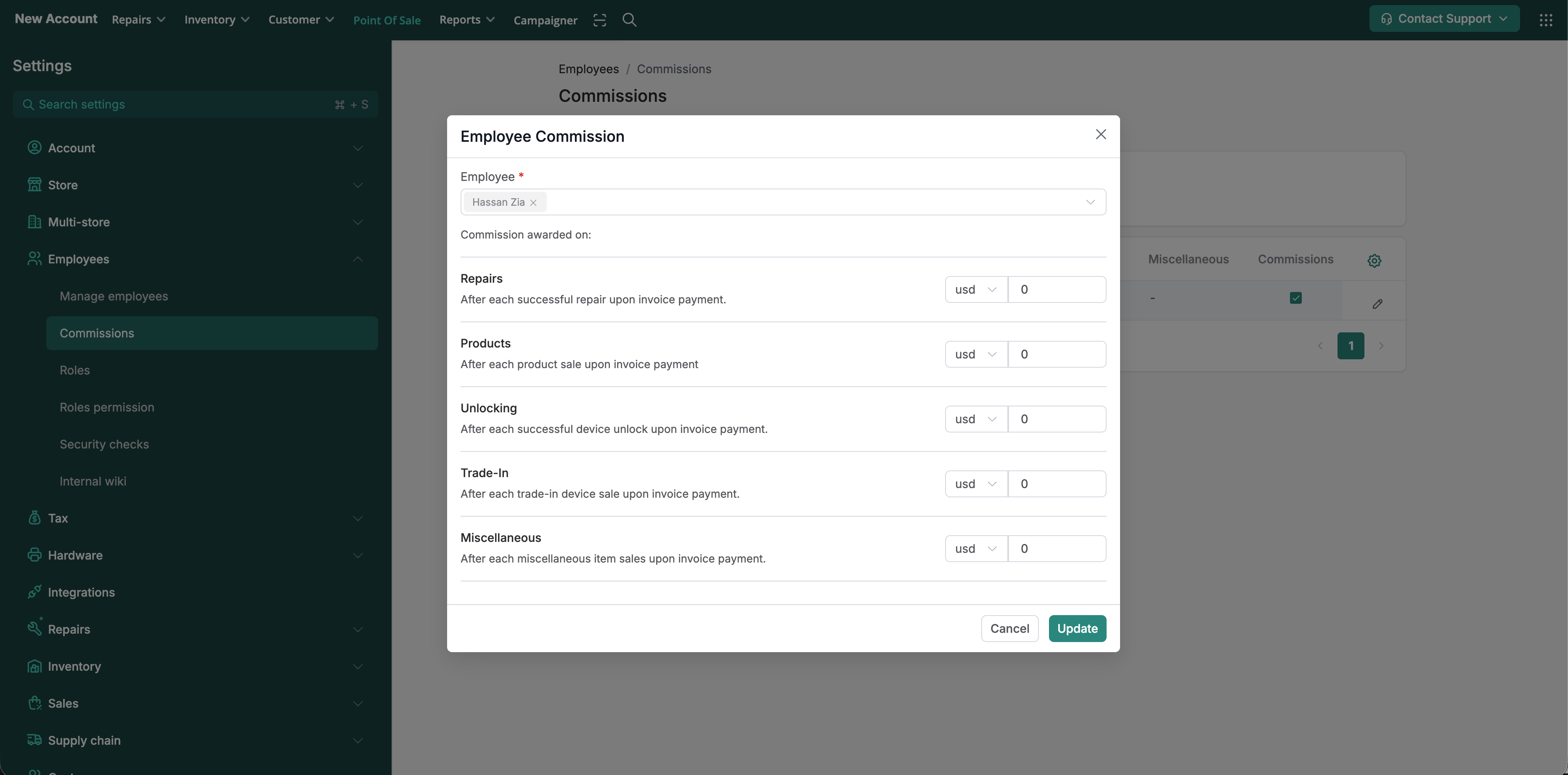
Task: Remove Hassan Zia tag with x icon
Action: click(x=533, y=203)
